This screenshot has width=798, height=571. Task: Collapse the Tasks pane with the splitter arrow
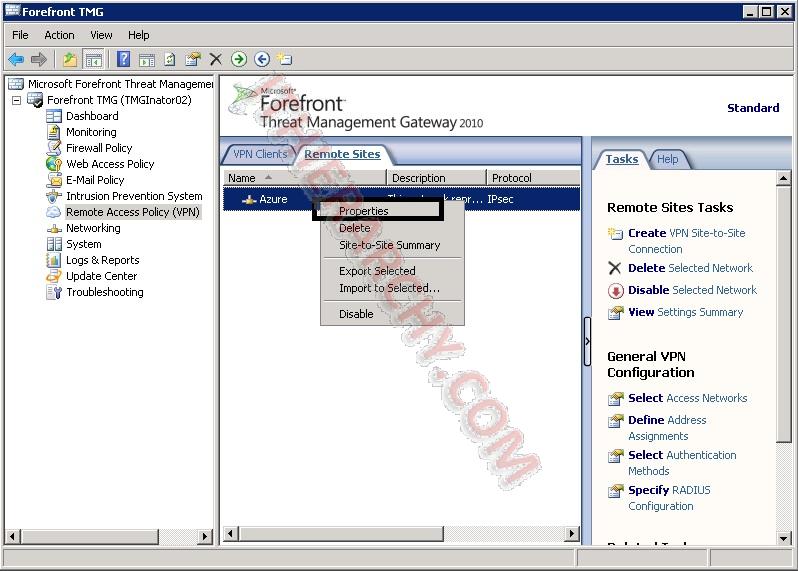(x=587, y=341)
